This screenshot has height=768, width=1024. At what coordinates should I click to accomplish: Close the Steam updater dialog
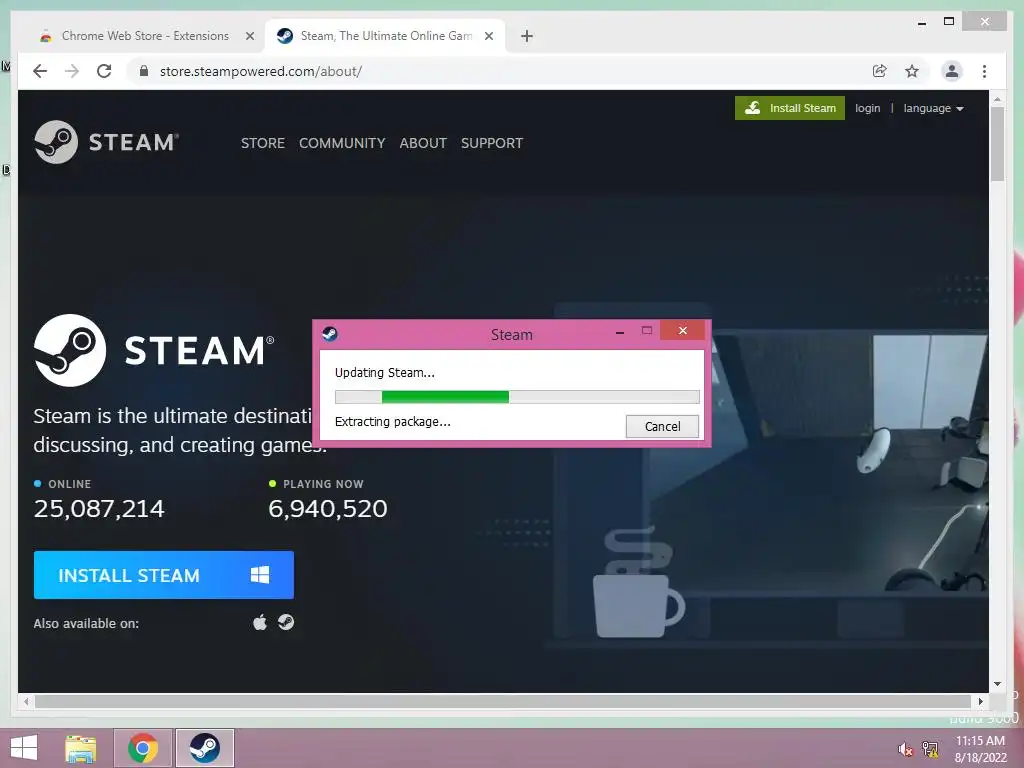coord(682,330)
